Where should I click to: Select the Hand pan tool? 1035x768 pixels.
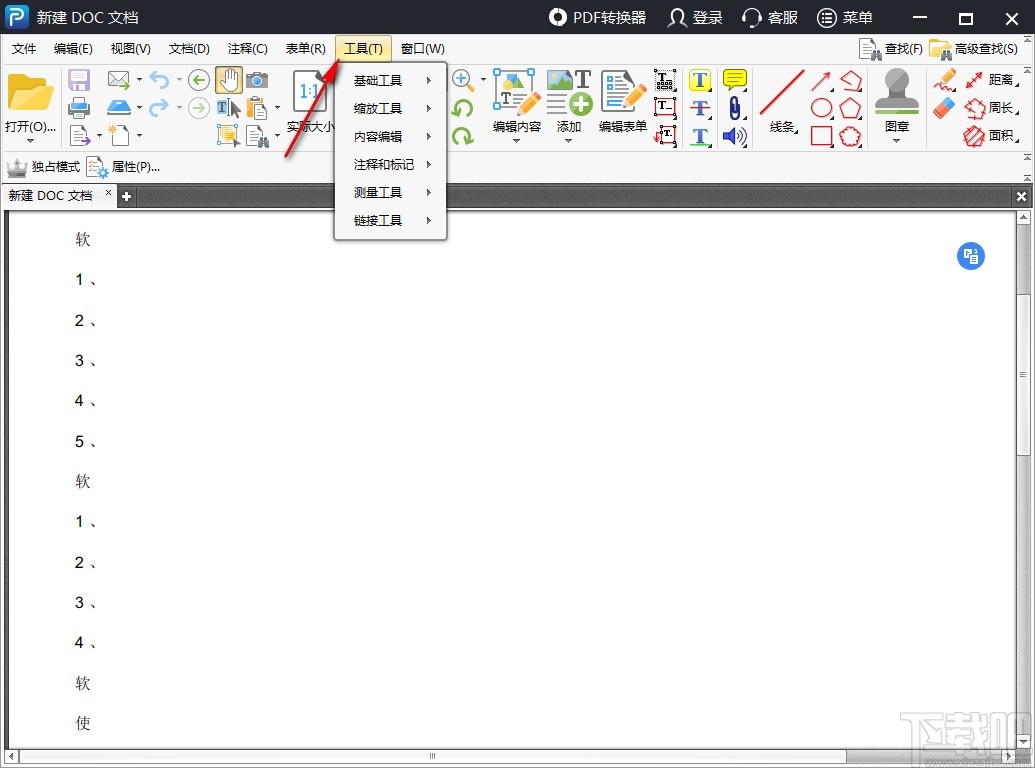click(229, 80)
